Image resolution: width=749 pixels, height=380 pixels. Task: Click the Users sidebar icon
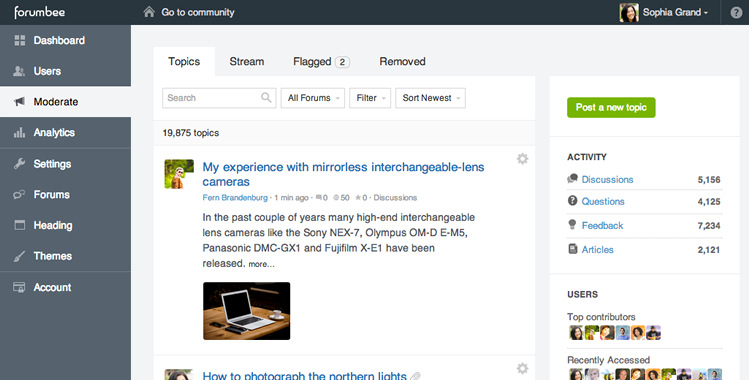click(19, 71)
